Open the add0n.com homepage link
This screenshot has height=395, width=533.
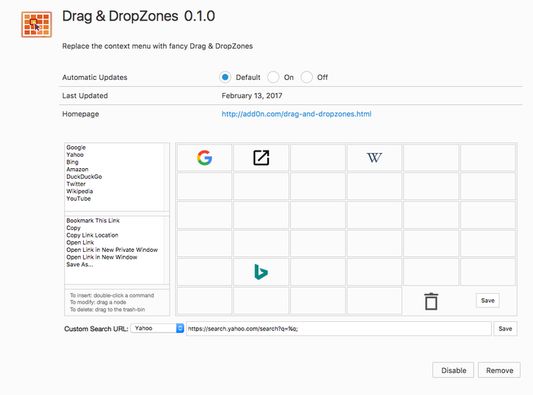click(296, 114)
